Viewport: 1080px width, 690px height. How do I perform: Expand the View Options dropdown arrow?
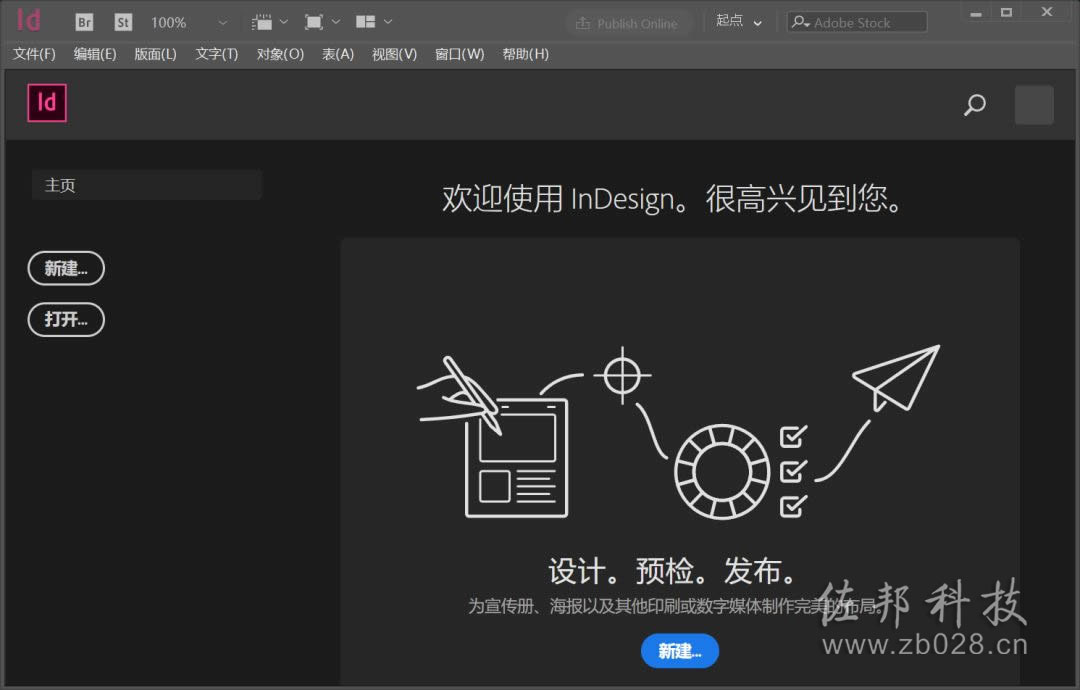click(284, 22)
